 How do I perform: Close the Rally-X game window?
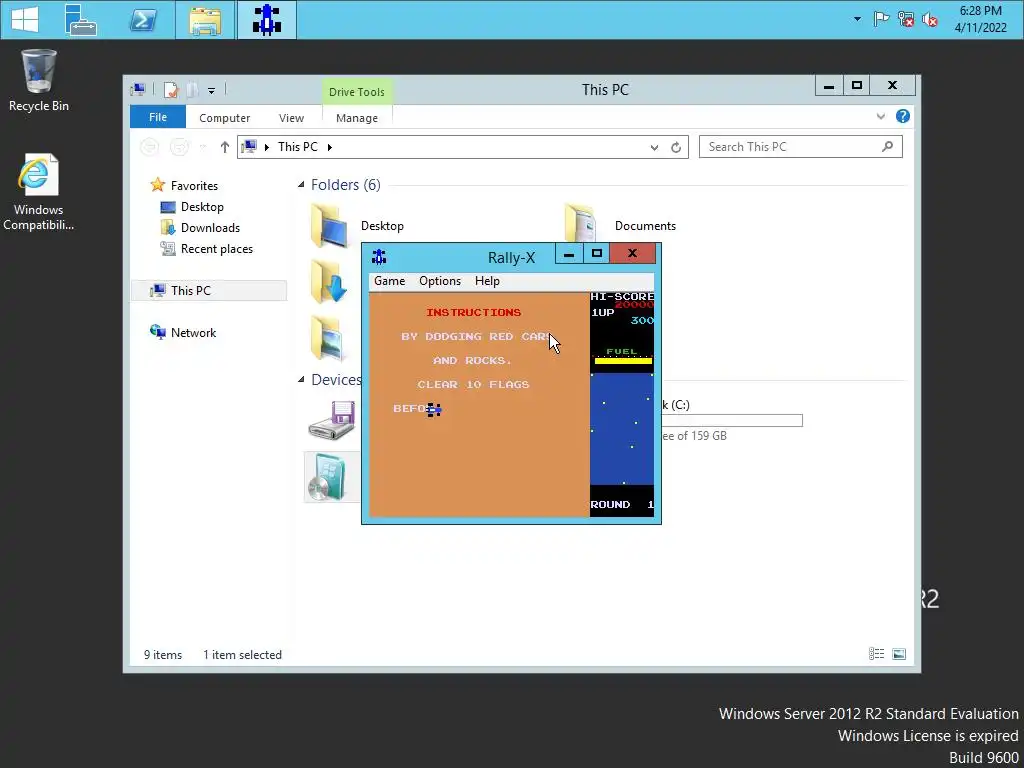[632, 253]
